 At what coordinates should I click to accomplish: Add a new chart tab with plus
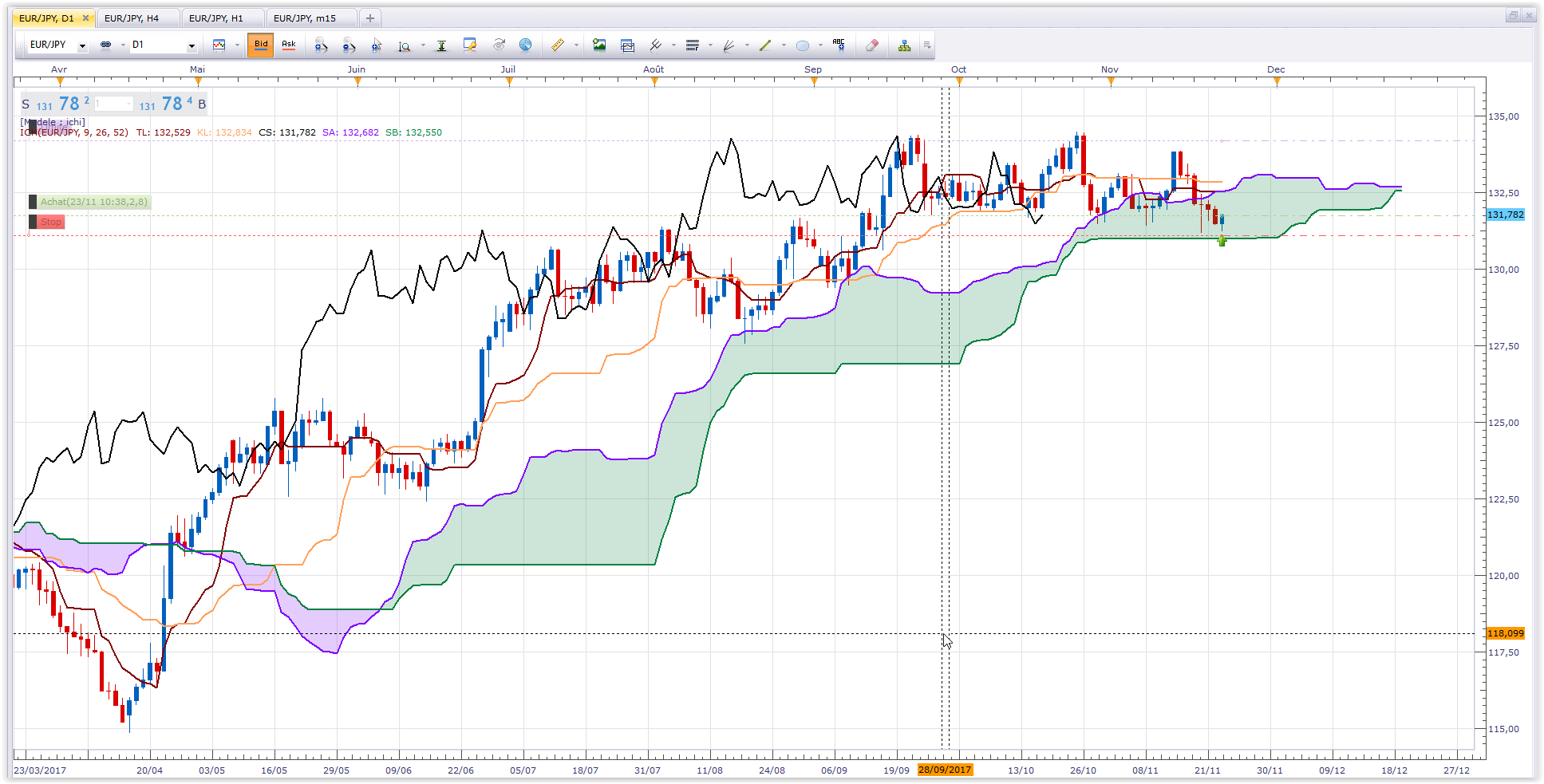[x=370, y=18]
